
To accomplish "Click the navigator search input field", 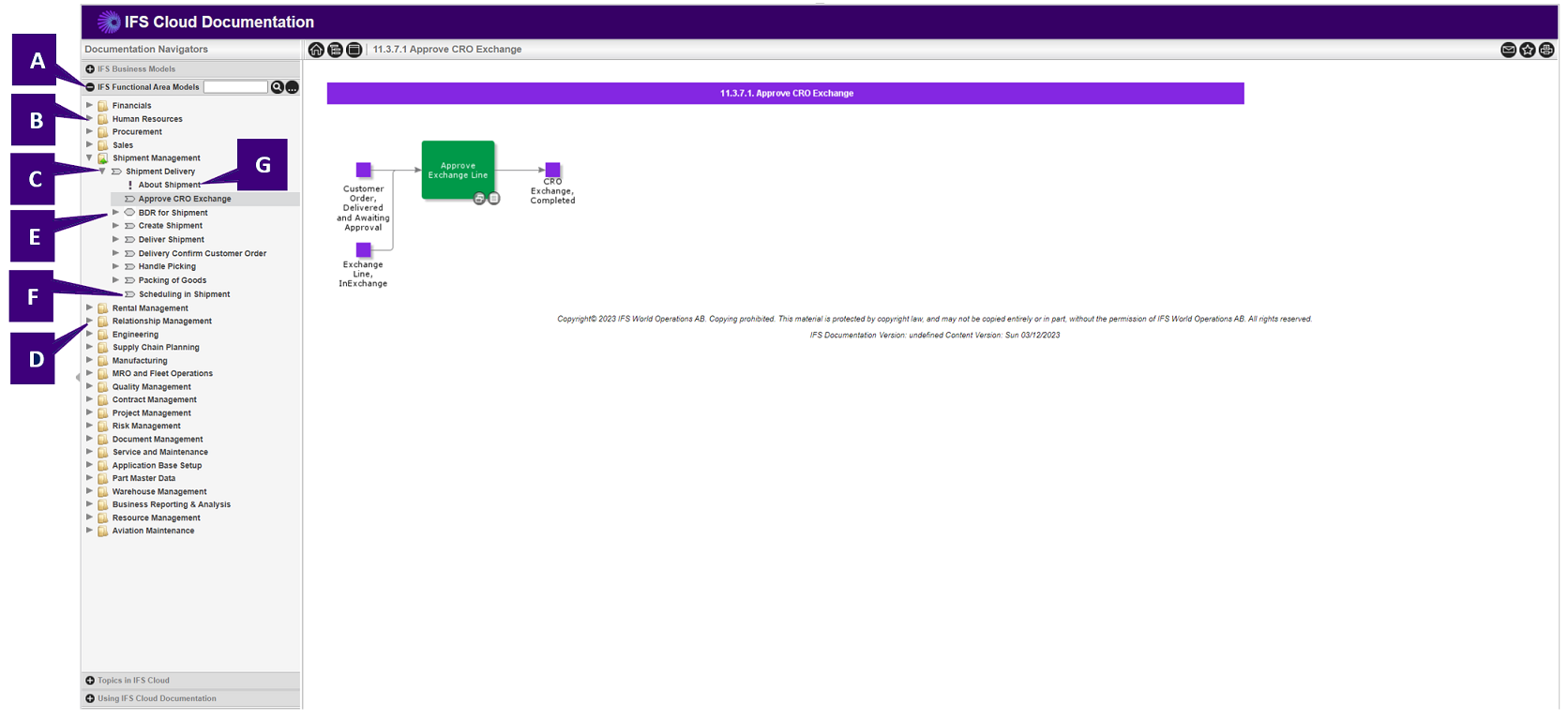I will tap(235, 87).
